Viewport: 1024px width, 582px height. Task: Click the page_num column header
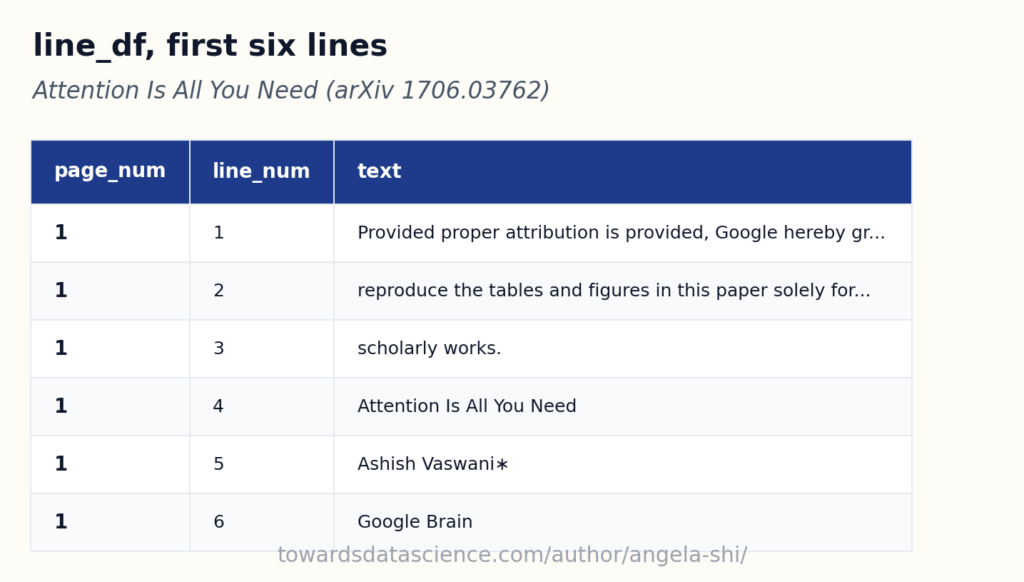110,172
